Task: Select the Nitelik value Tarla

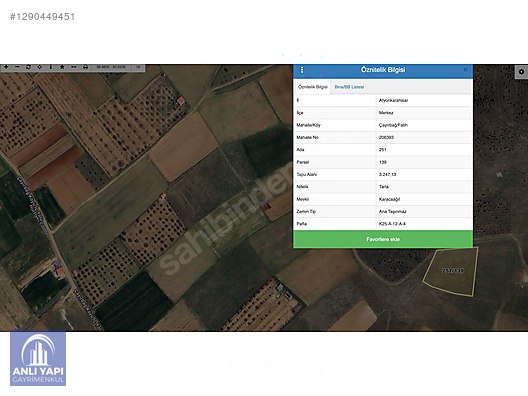Action: 384,187
